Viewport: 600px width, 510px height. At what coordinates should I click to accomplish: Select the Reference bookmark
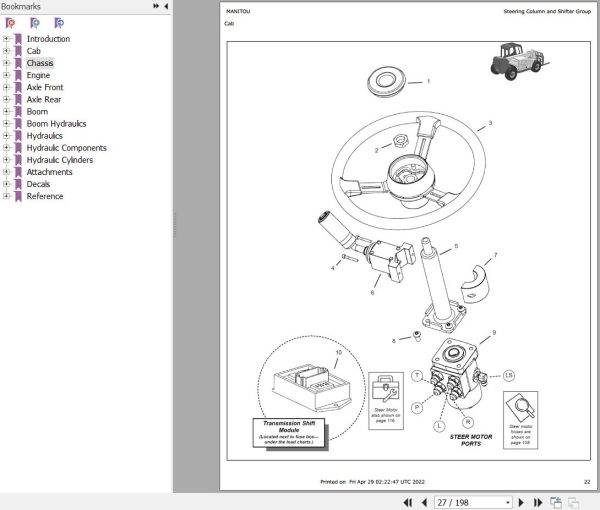point(45,196)
